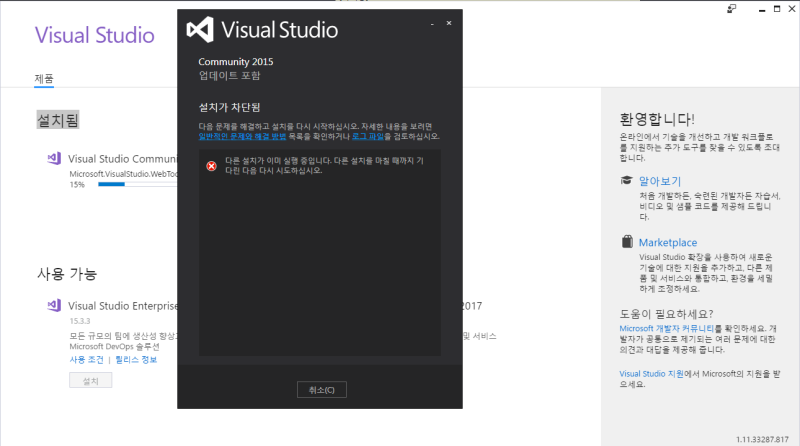This screenshot has height=446, width=800.
Task: Open the Marketplace link
Action: 668,242
